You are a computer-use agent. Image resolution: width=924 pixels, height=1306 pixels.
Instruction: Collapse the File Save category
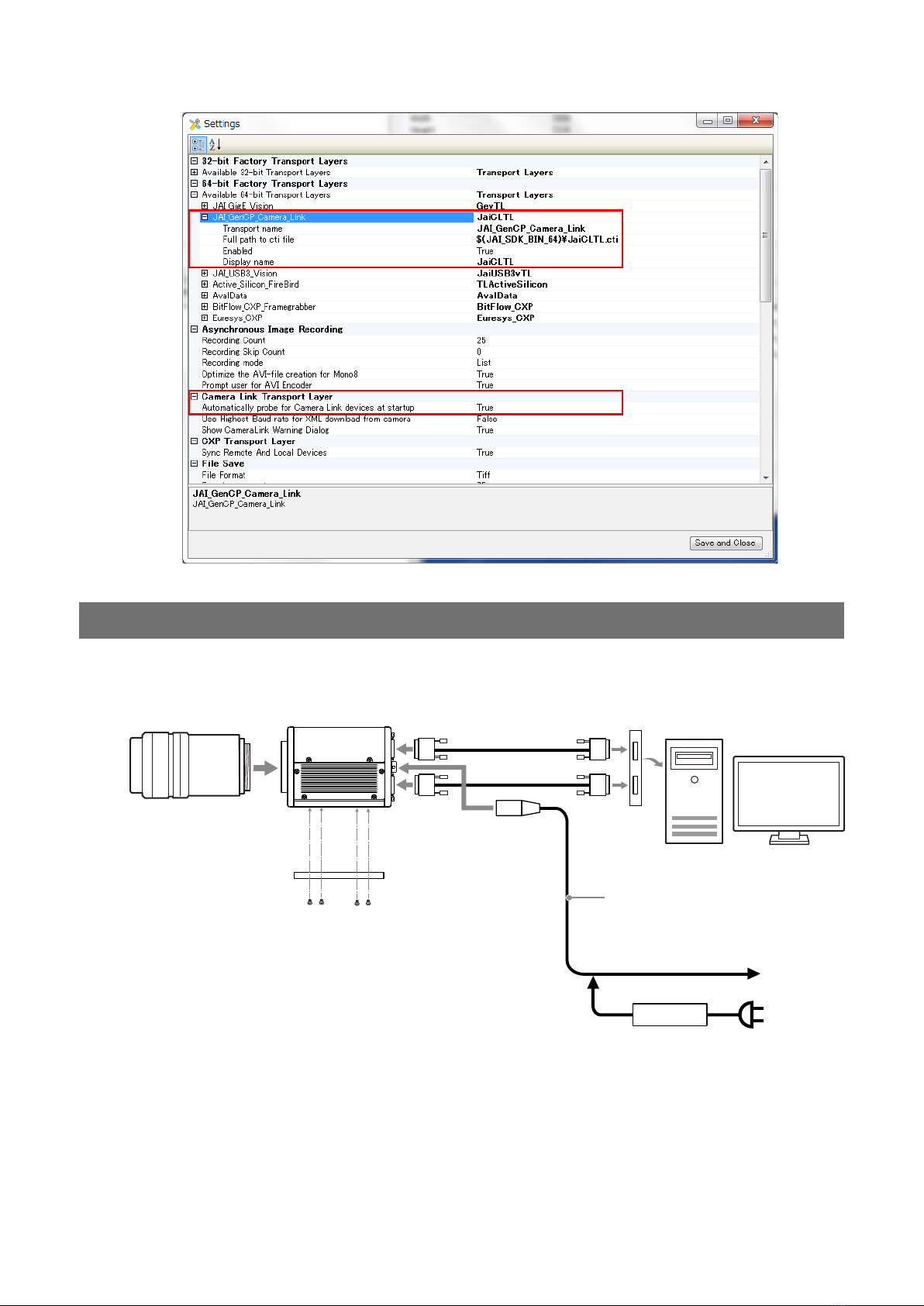pos(195,463)
